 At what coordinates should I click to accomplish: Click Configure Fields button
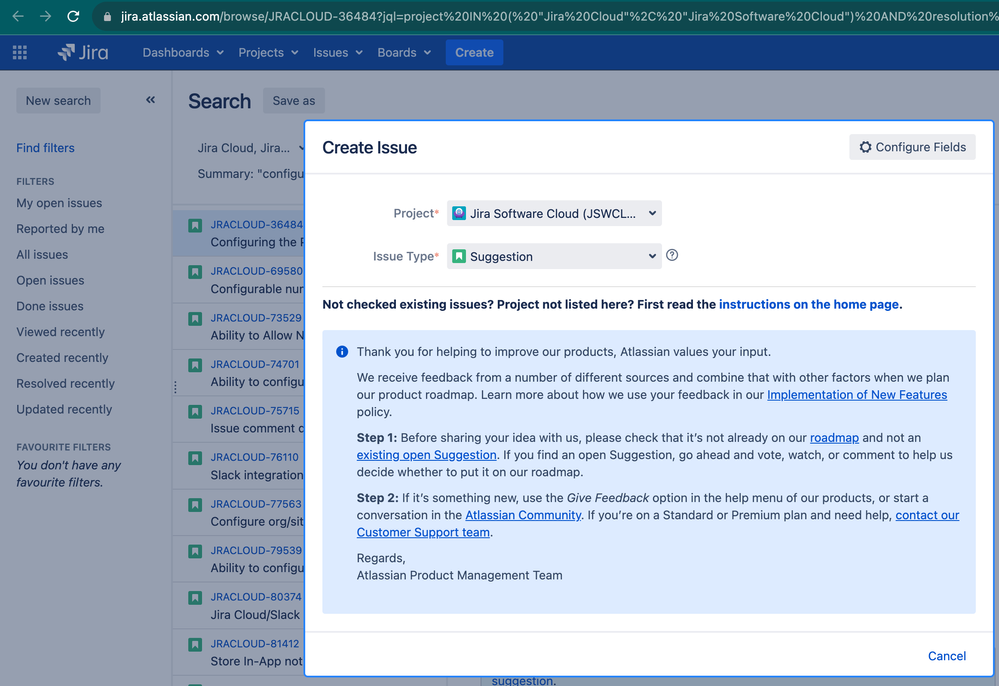click(x=912, y=147)
